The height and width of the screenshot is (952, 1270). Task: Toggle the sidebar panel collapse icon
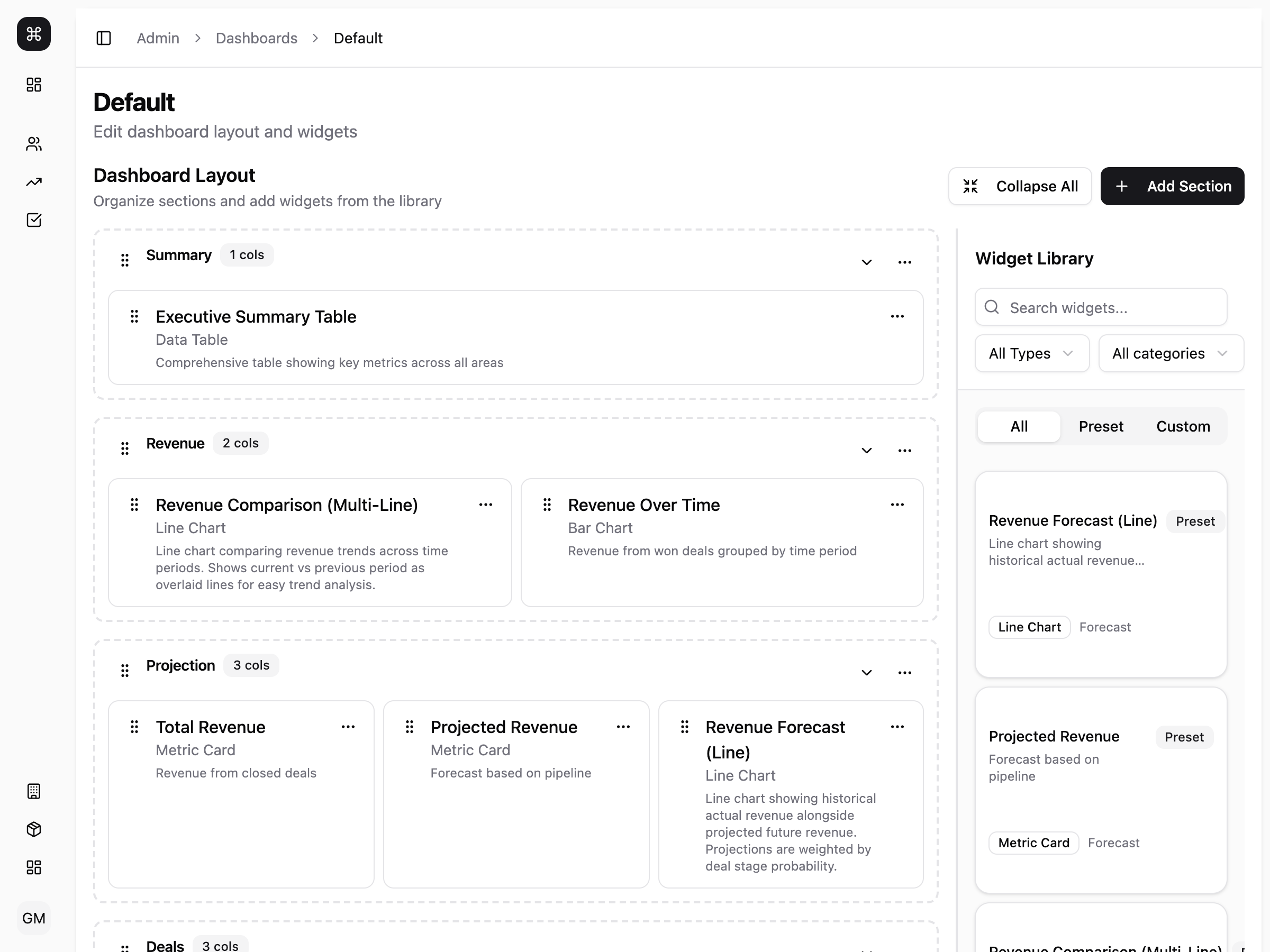pyautogui.click(x=104, y=38)
